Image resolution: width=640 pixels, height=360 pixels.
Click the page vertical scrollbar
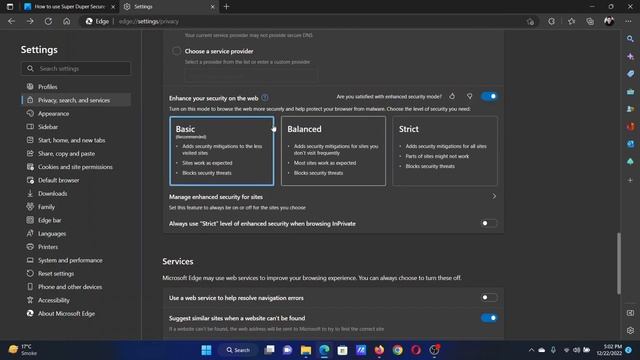[x=619, y=263]
